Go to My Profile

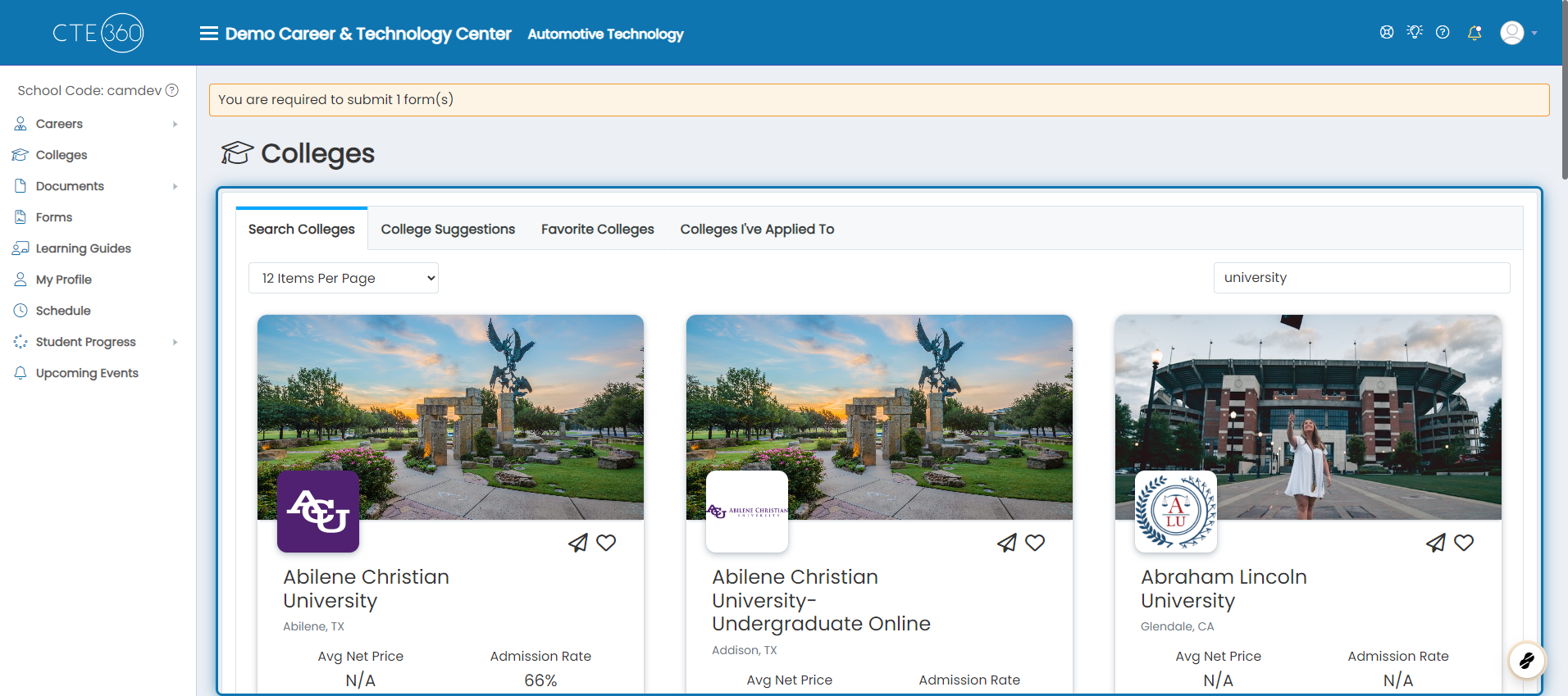[x=64, y=280]
